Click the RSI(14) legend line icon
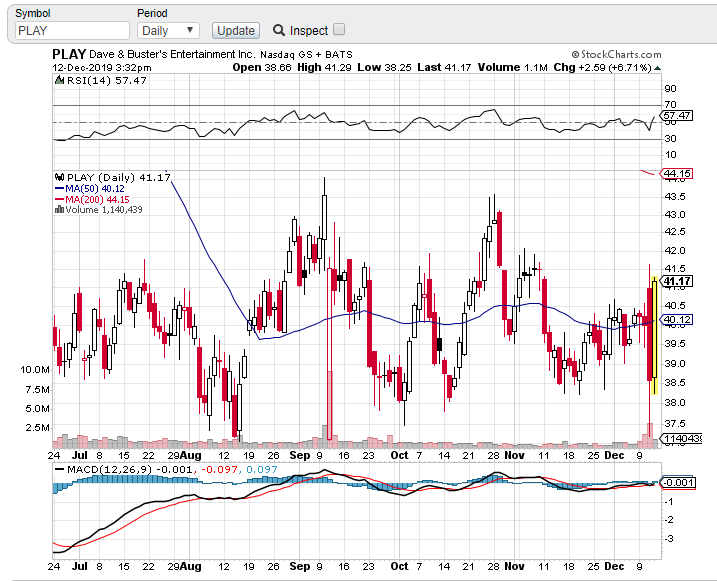The height and width of the screenshot is (581, 717). point(58,80)
